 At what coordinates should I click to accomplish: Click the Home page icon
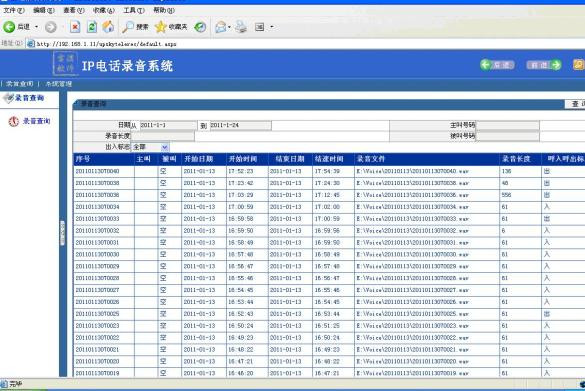108,27
